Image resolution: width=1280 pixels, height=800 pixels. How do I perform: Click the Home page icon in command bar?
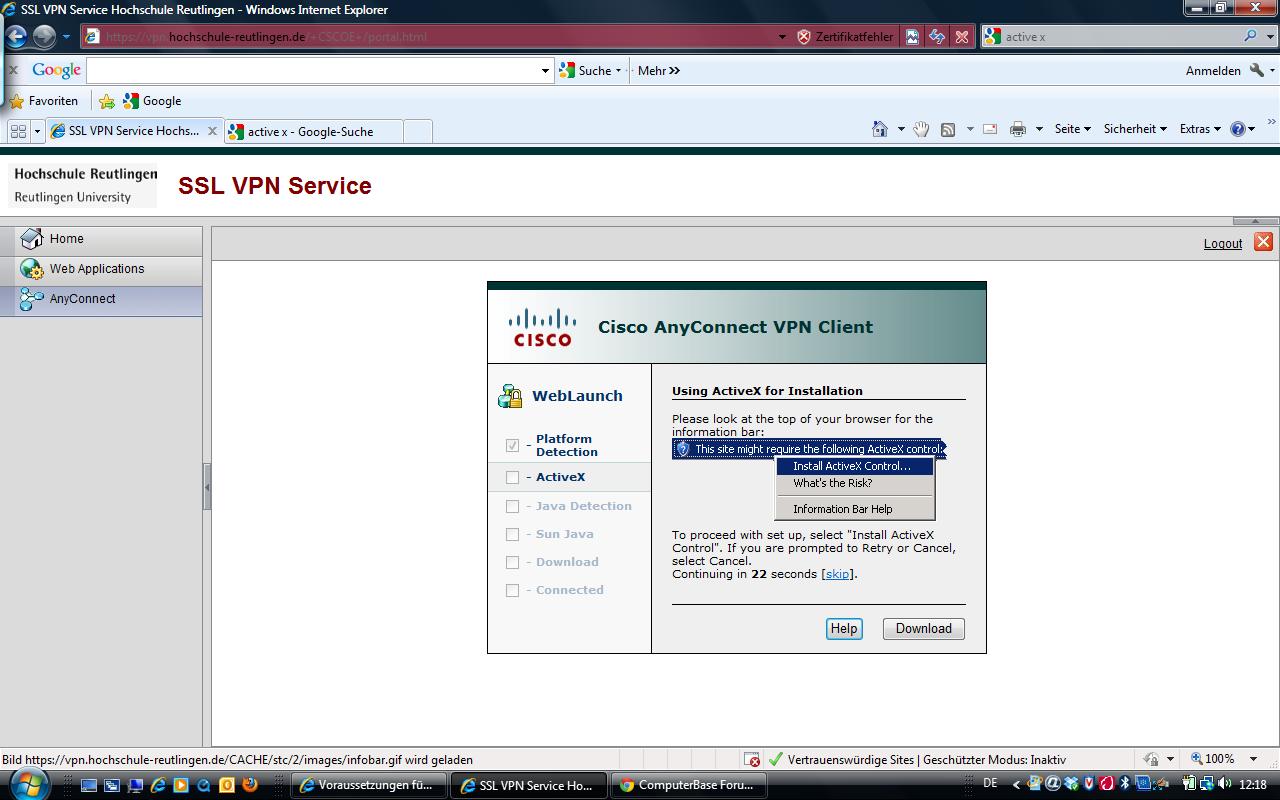[x=880, y=129]
